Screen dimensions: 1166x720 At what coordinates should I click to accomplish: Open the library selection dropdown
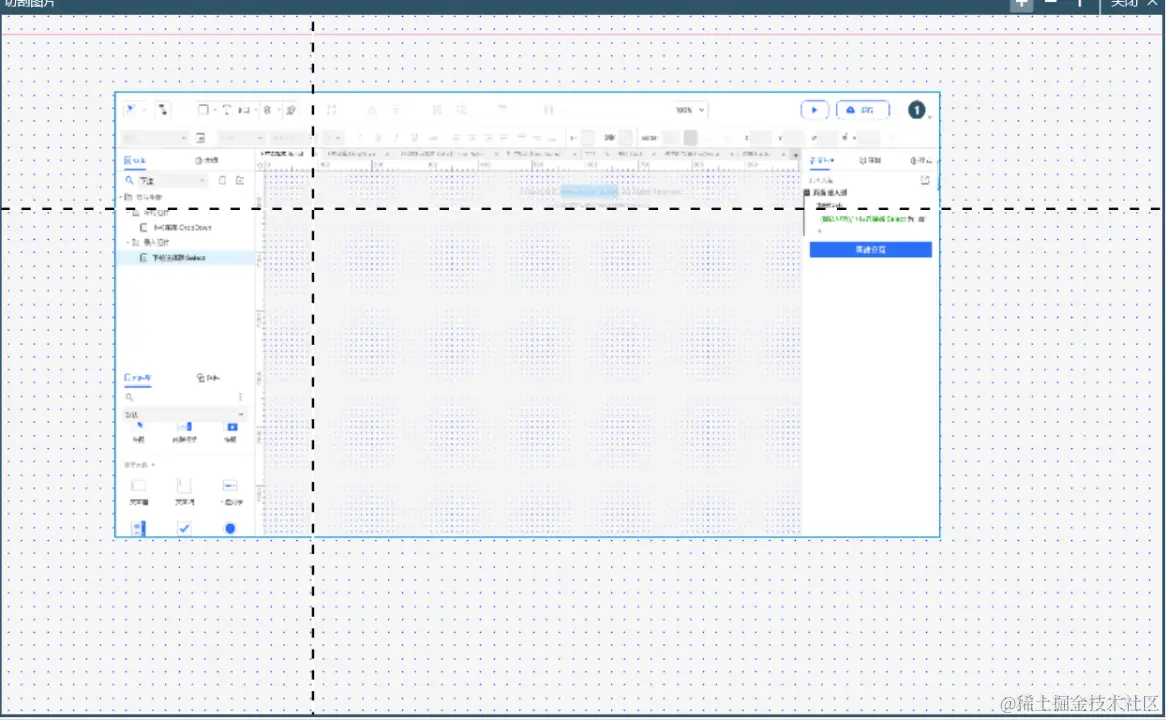[184, 414]
